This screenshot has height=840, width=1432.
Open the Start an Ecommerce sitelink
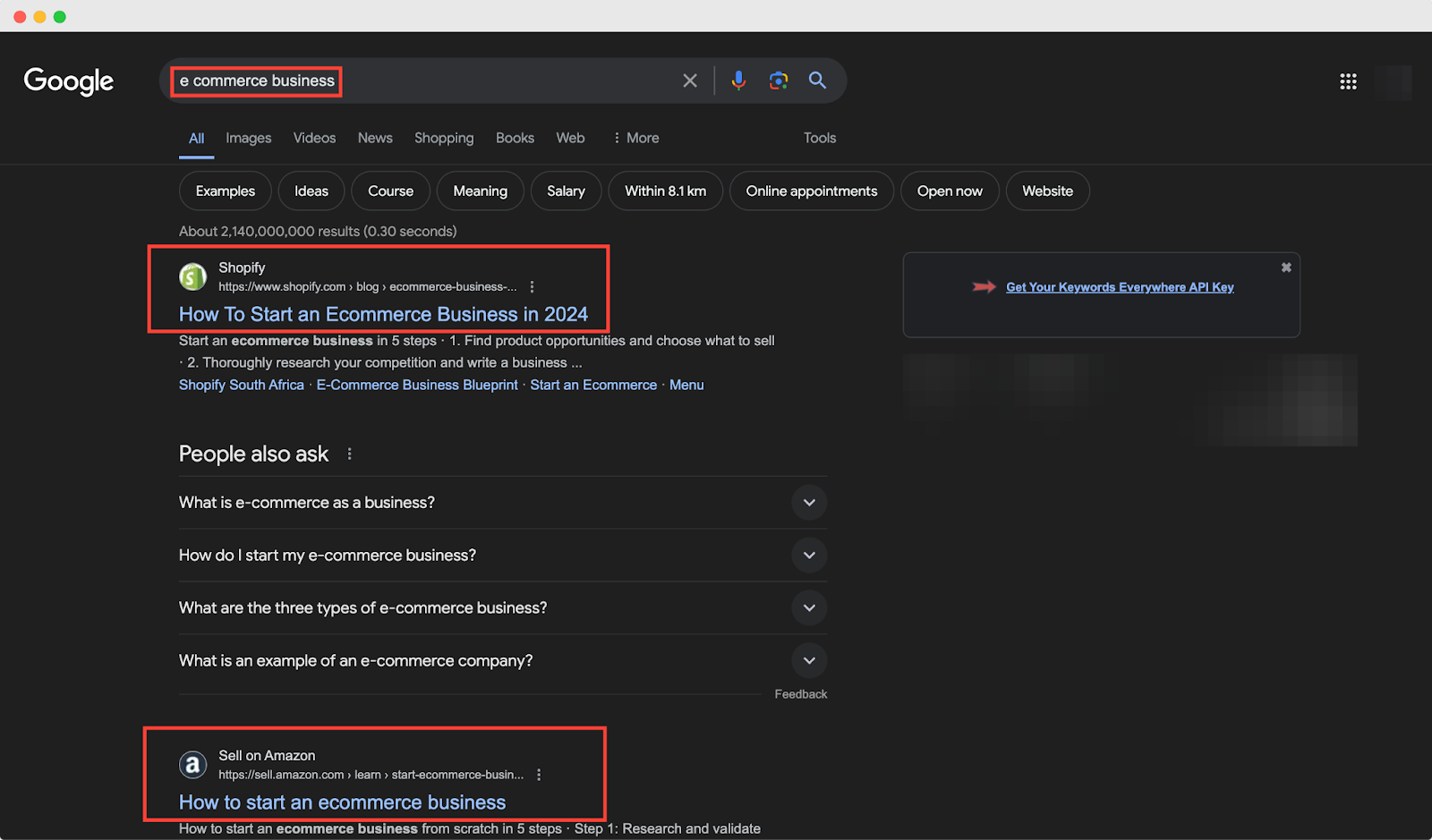[x=593, y=386]
